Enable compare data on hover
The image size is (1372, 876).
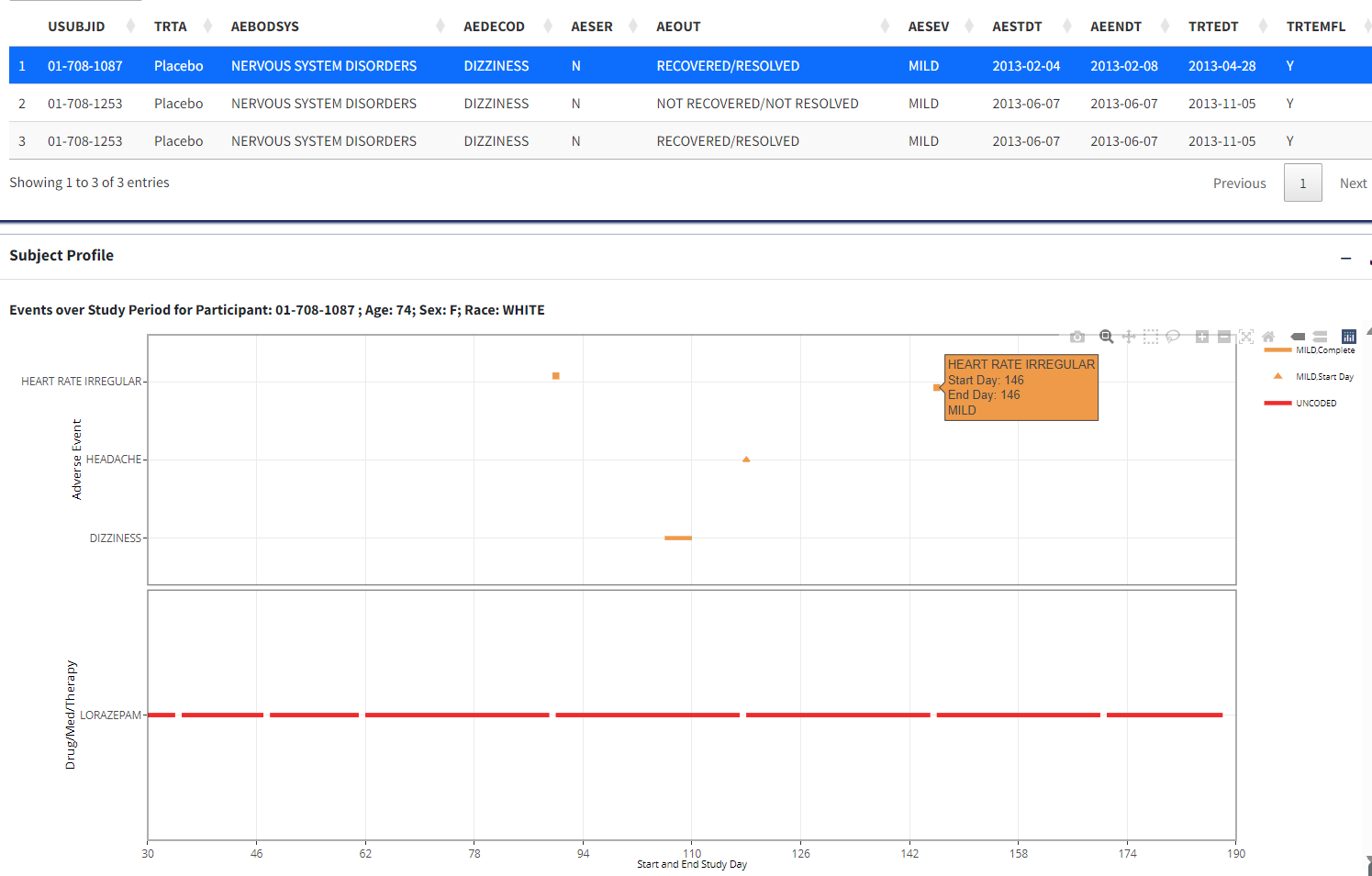(x=1320, y=337)
